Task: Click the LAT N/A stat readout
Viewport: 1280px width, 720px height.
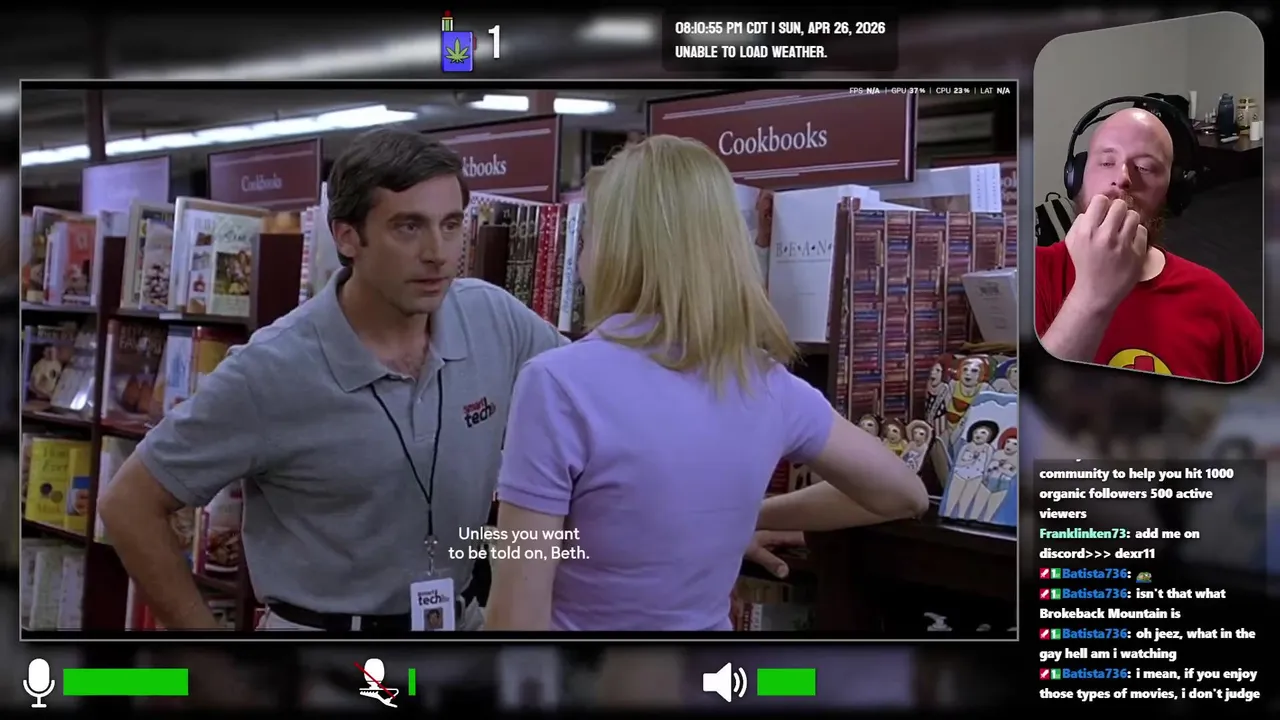Action: pos(995,91)
